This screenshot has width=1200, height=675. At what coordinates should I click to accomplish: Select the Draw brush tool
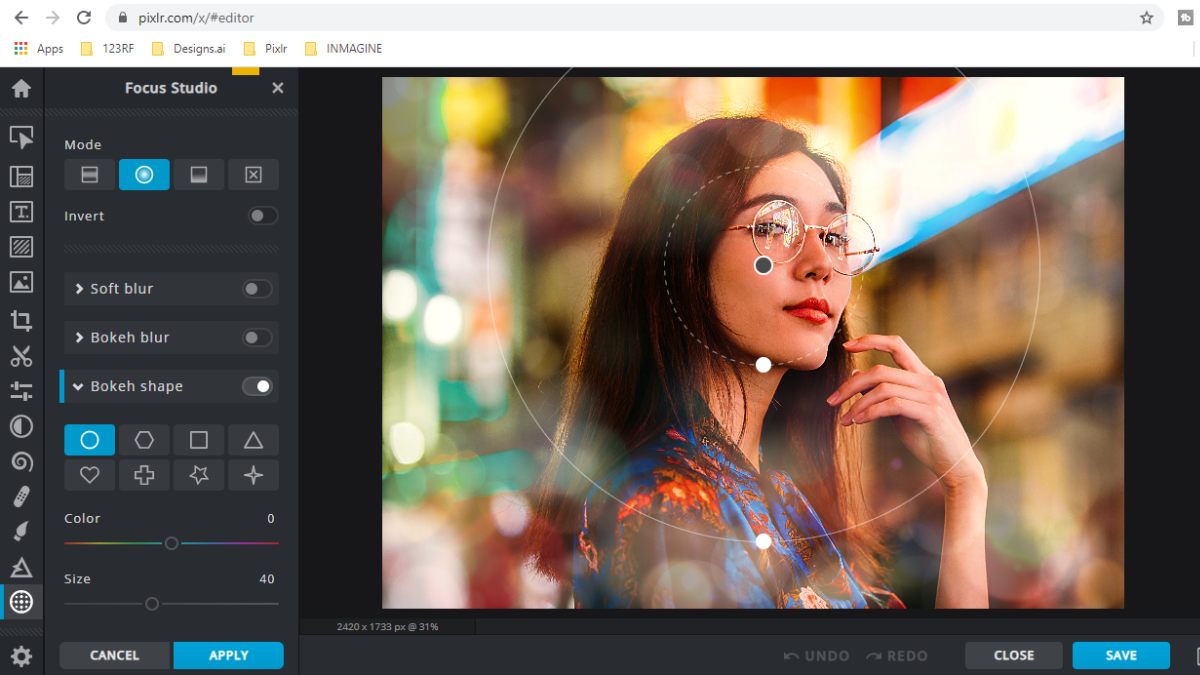(22, 530)
